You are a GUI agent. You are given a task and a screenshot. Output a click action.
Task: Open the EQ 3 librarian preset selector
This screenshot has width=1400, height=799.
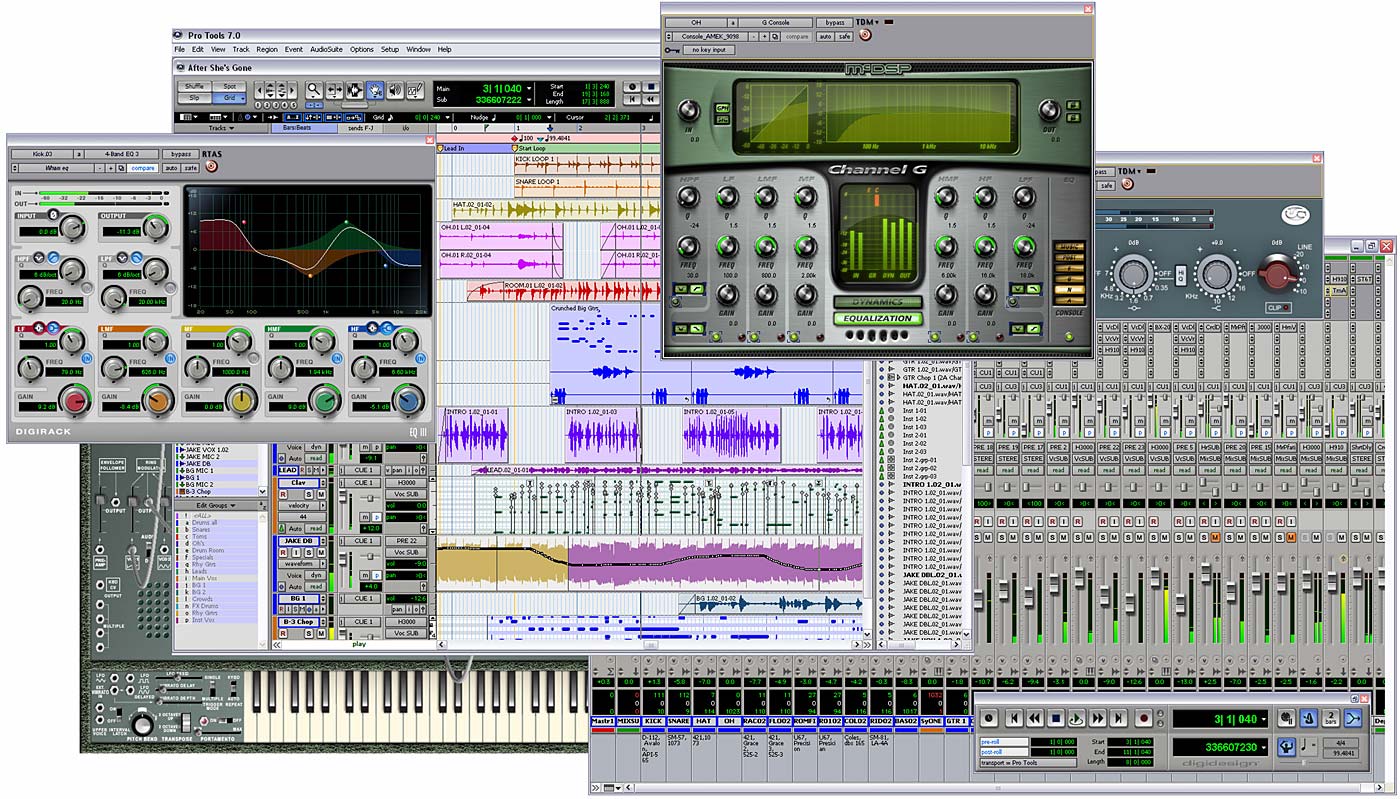(57, 168)
